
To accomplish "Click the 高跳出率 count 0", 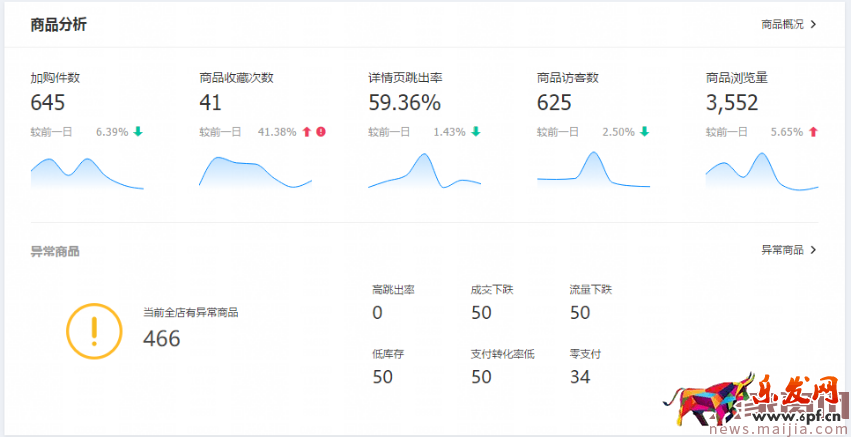I will (377, 313).
